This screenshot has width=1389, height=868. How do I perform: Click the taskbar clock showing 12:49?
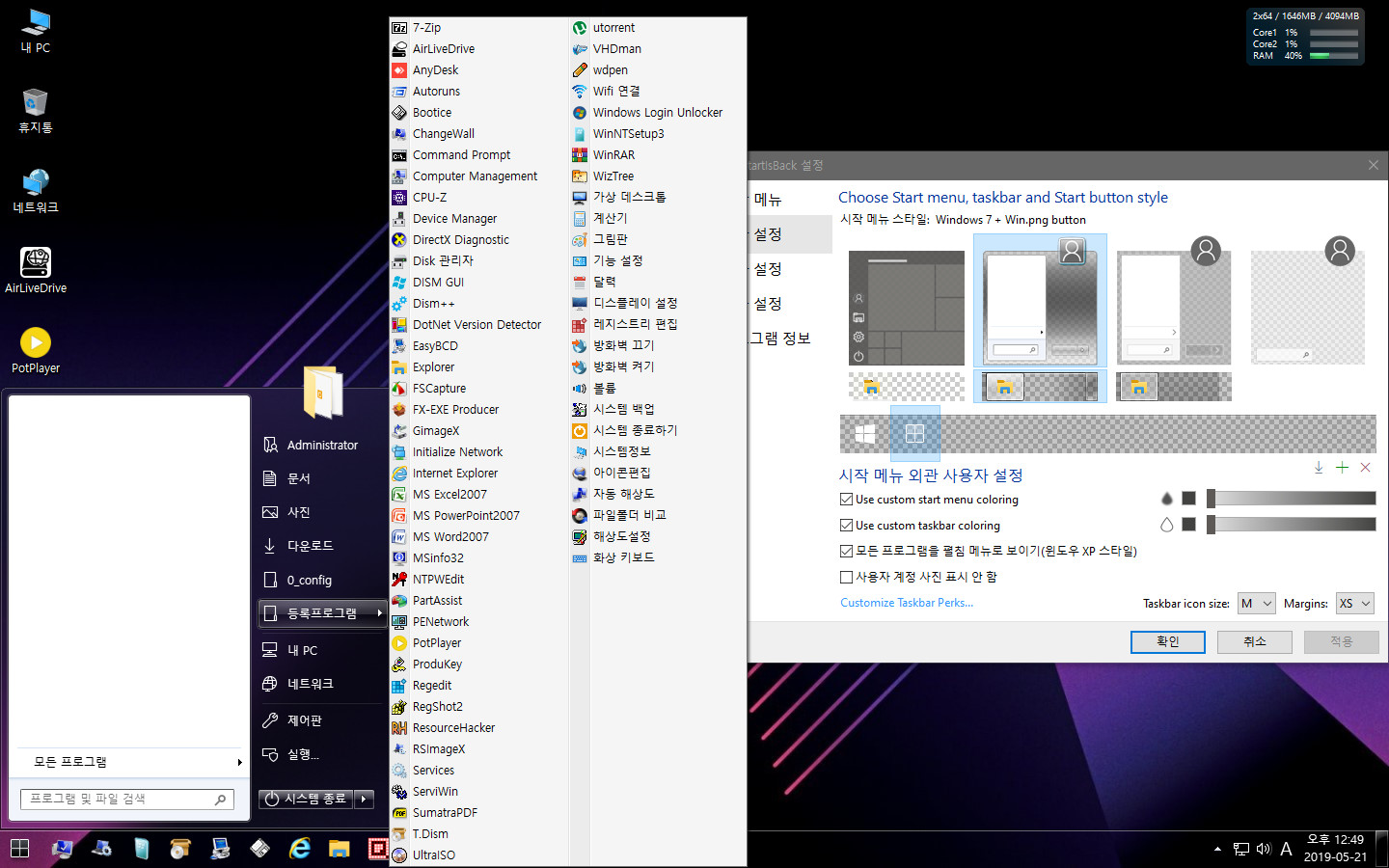tap(1335, 848)
